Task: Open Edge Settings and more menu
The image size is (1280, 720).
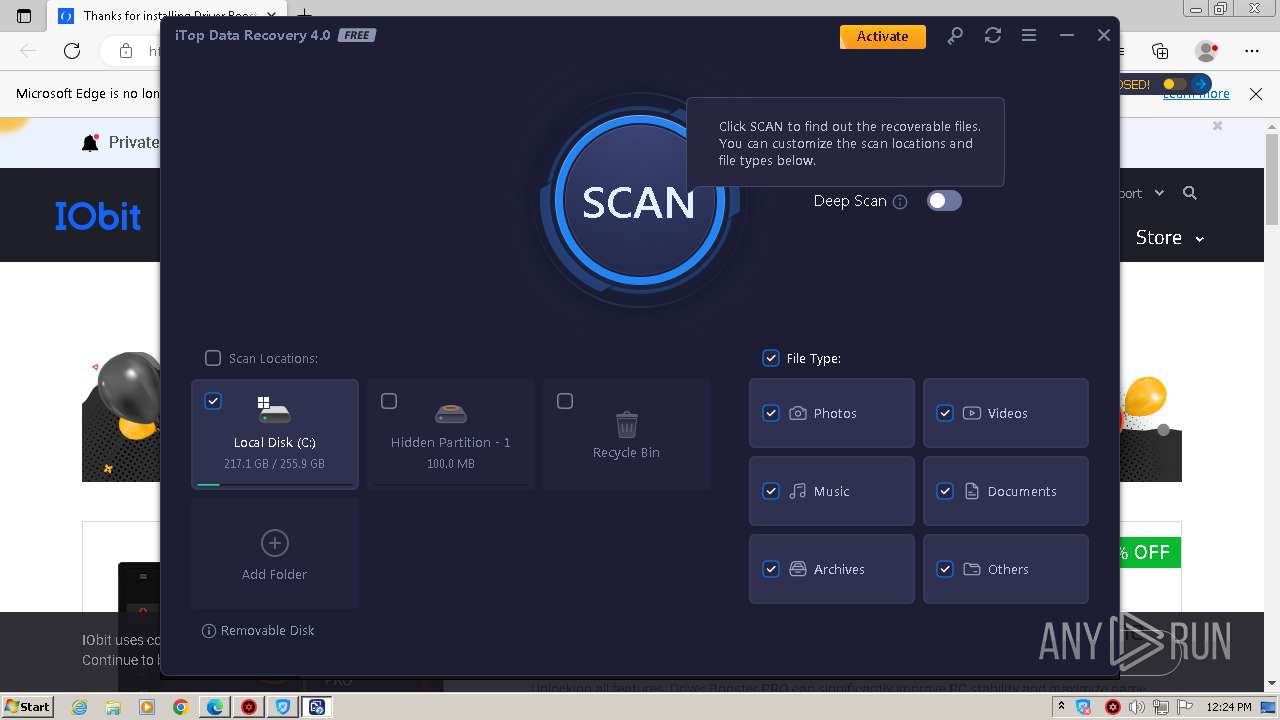Action: click(1252, 51)
